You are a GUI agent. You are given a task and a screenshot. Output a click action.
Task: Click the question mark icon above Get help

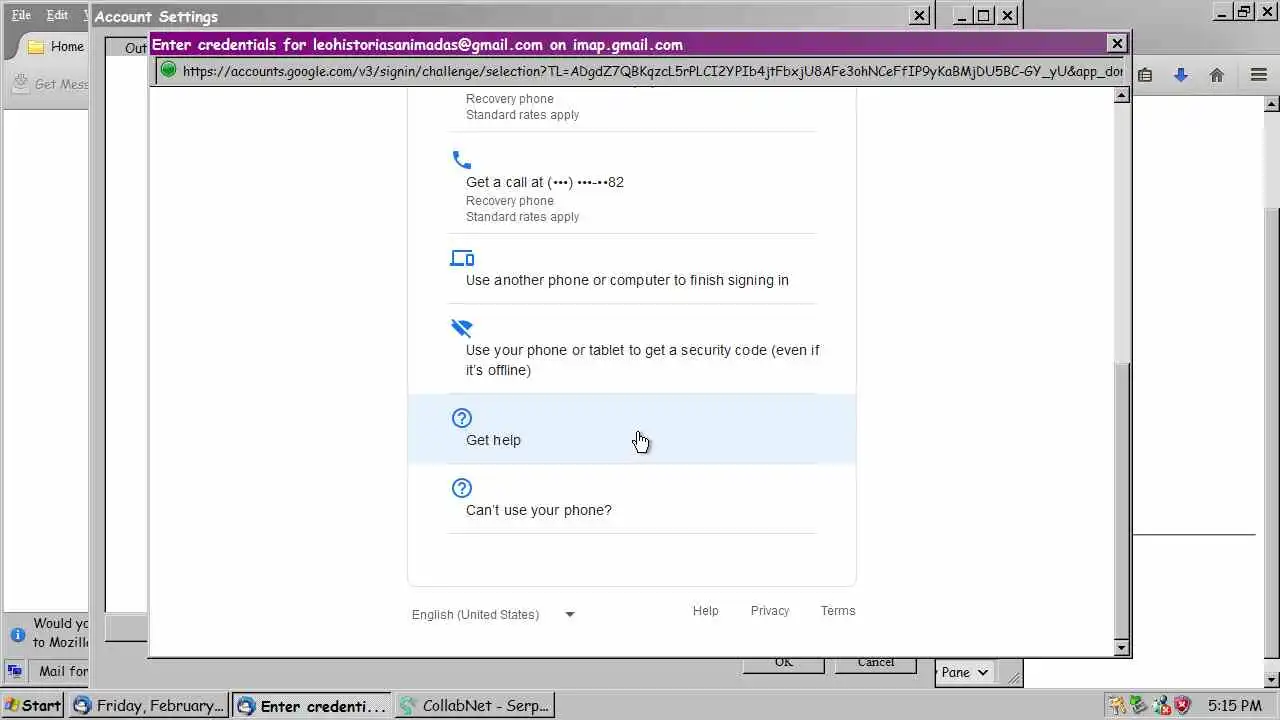461,418
